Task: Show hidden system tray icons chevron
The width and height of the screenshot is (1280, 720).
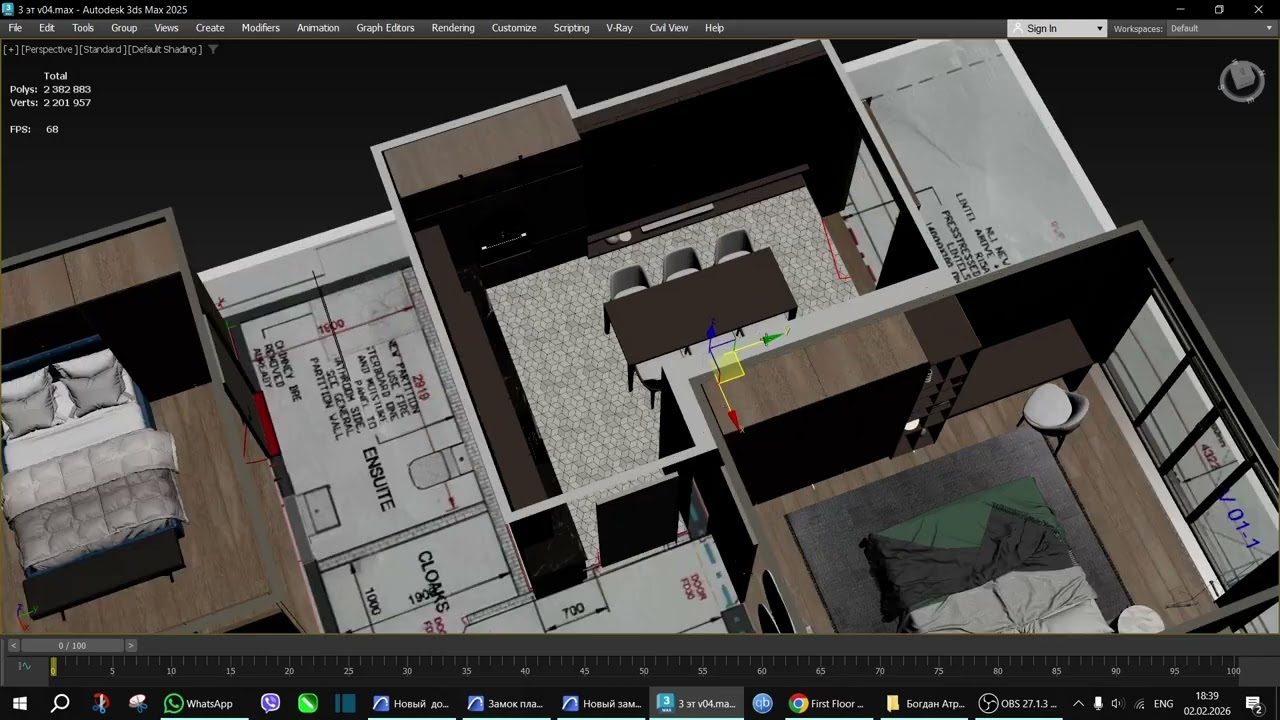Action: [x=1078, y=703]
